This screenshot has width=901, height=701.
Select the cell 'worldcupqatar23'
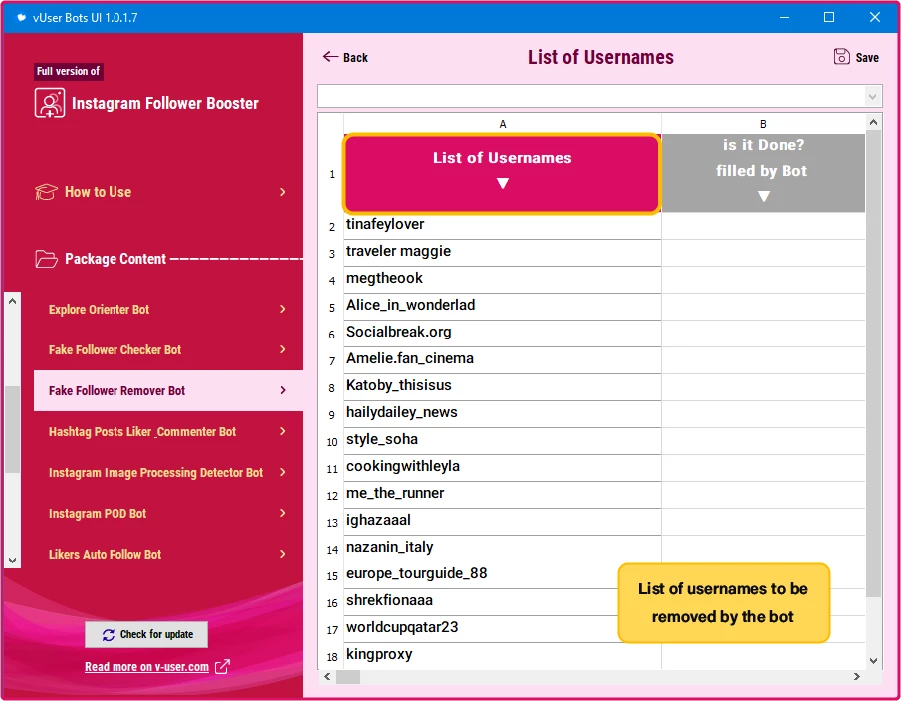point(480,629)
